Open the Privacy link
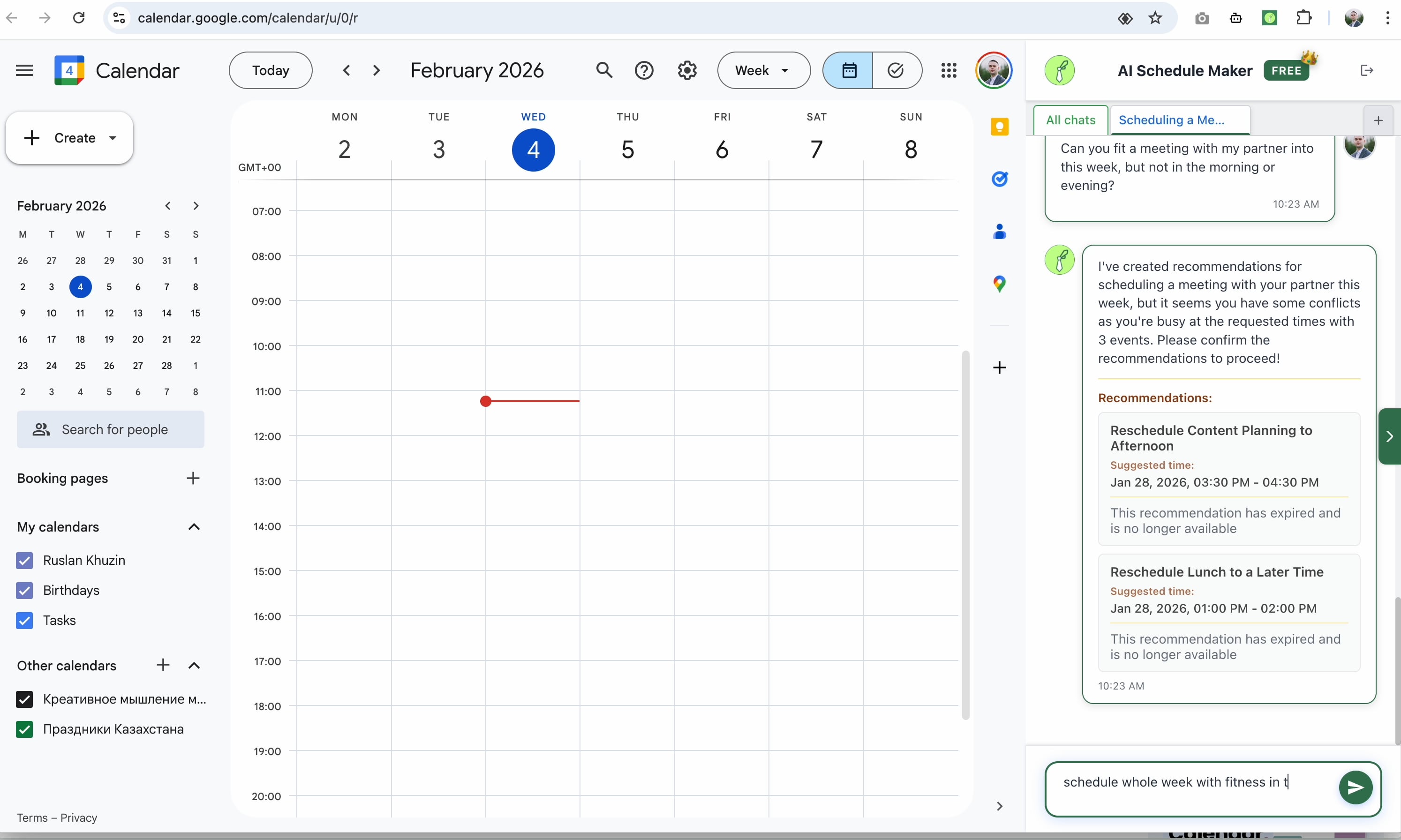 pyautogui.click(x=79, y=817)
